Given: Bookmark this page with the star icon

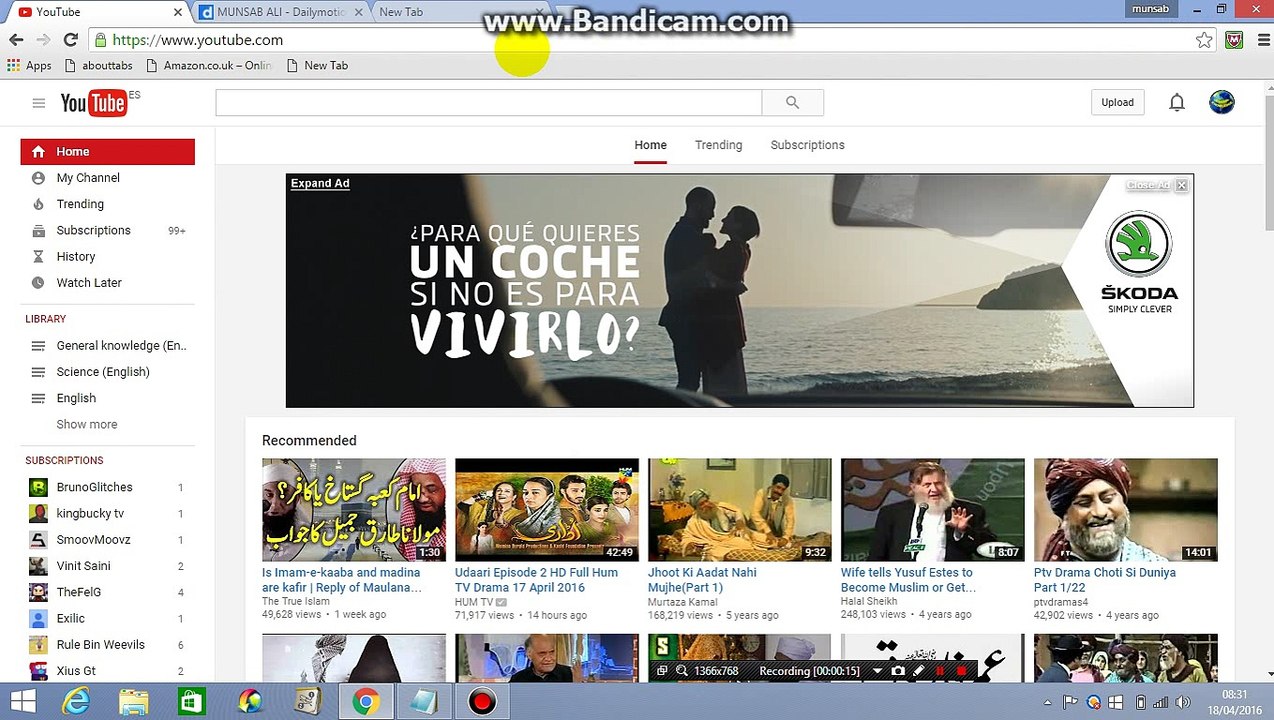Looking at the screenshot, I should tap(1204, 40).
